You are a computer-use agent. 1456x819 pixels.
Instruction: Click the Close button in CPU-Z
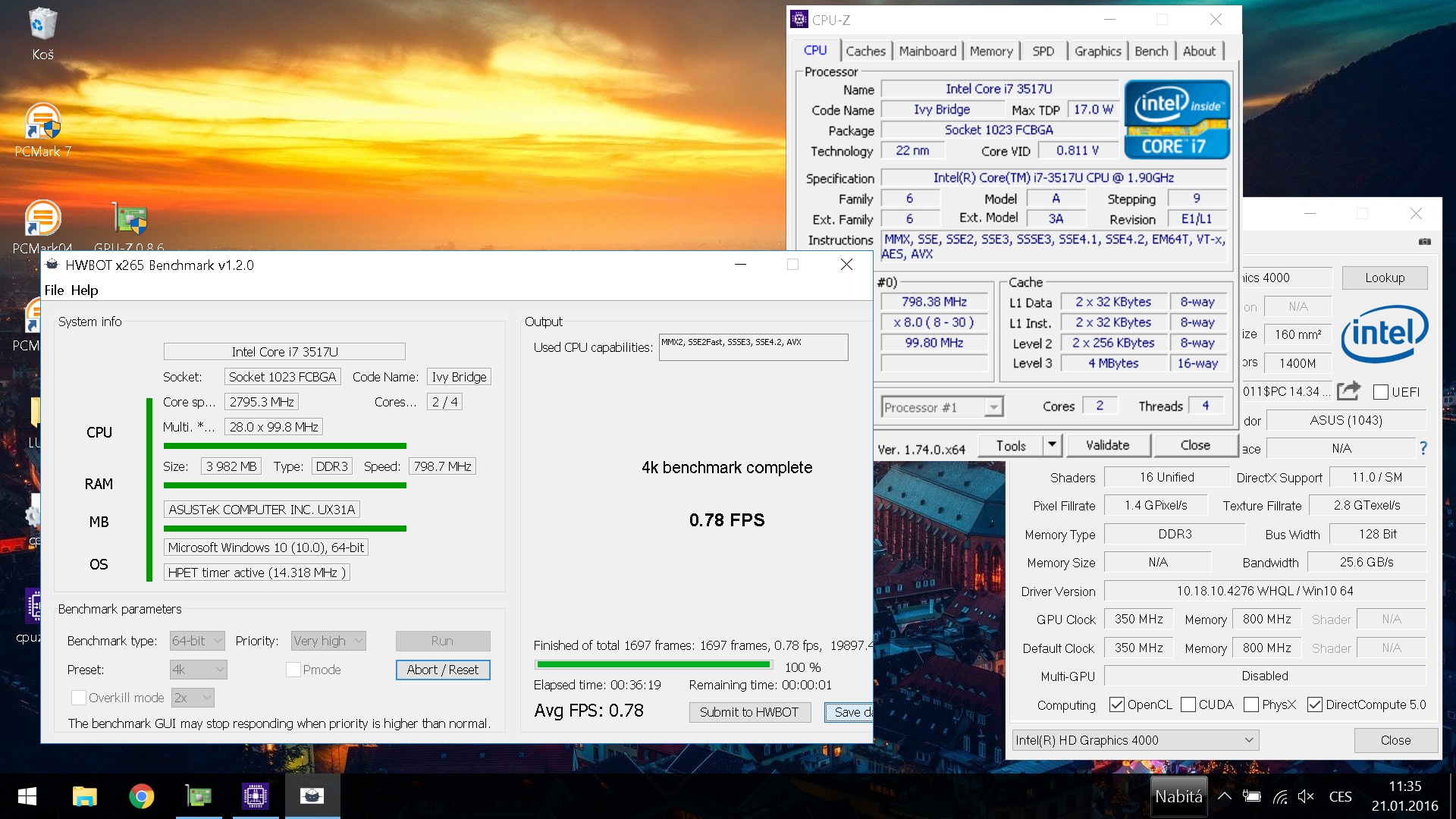pos(1195,445)
